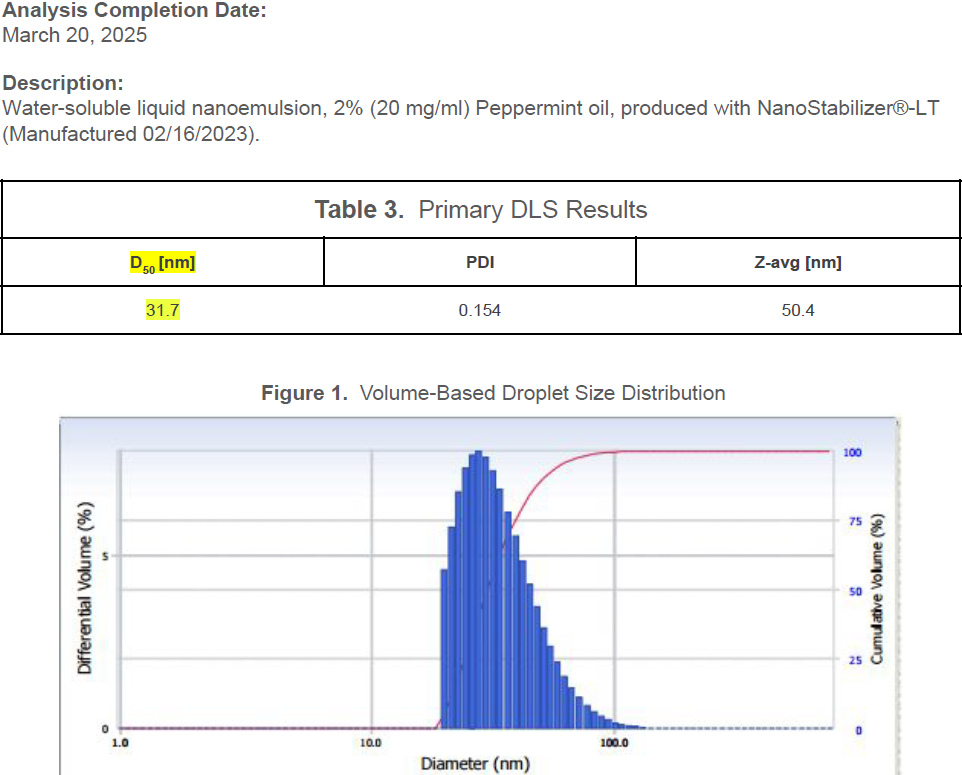Viewport: 962px width, 775px height.
Task: Select the highlighted value '31.7'
Action: [163, 310]
